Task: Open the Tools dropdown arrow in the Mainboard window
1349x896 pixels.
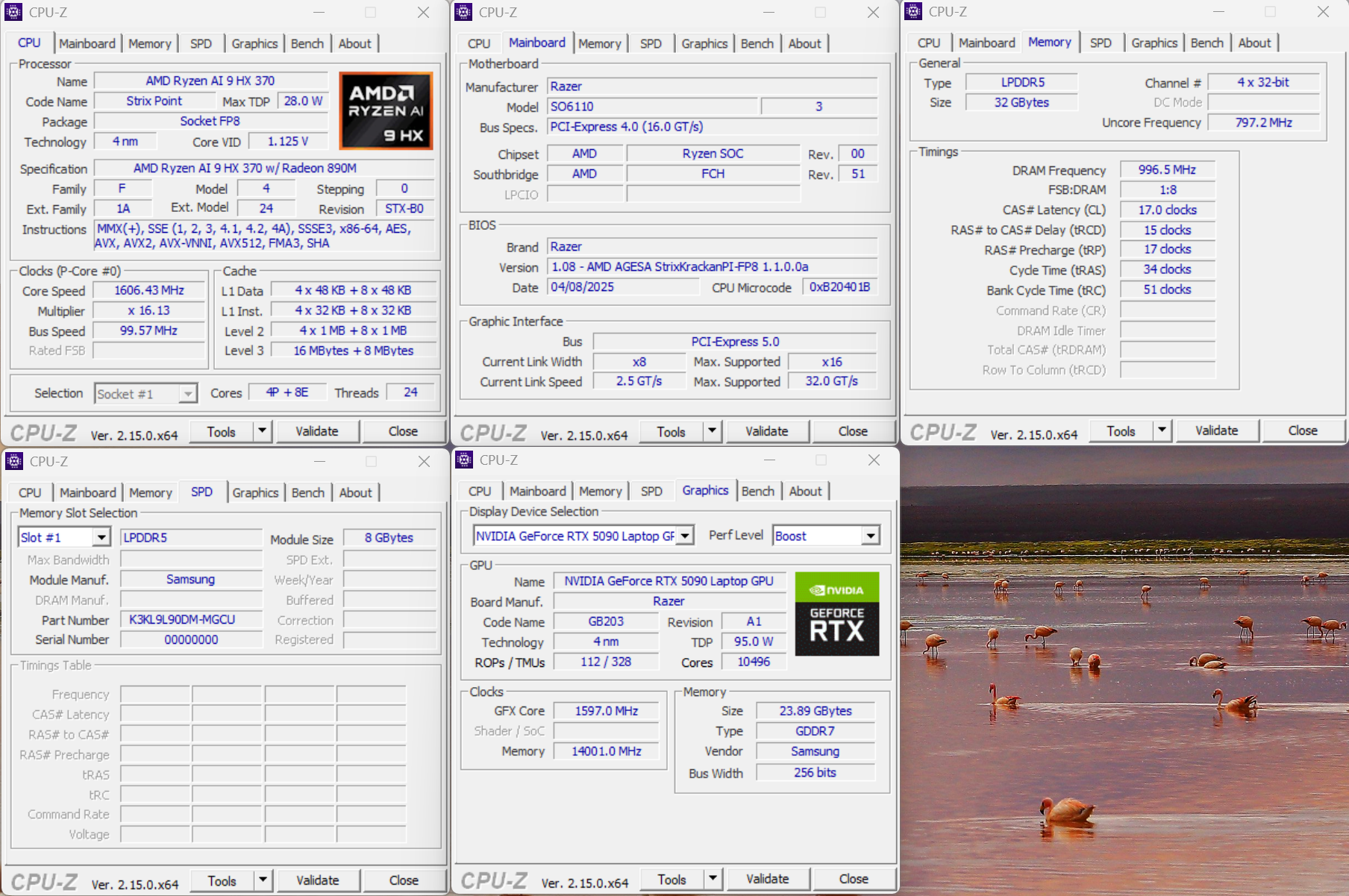Action: [x=712, y=431]
